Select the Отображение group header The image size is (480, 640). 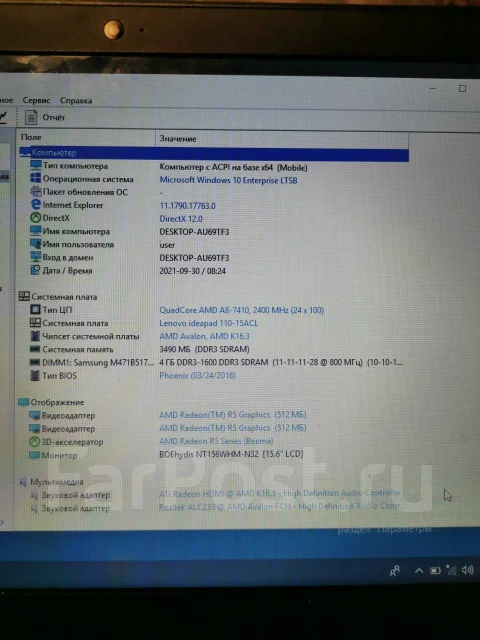click(x=51, y=402)
